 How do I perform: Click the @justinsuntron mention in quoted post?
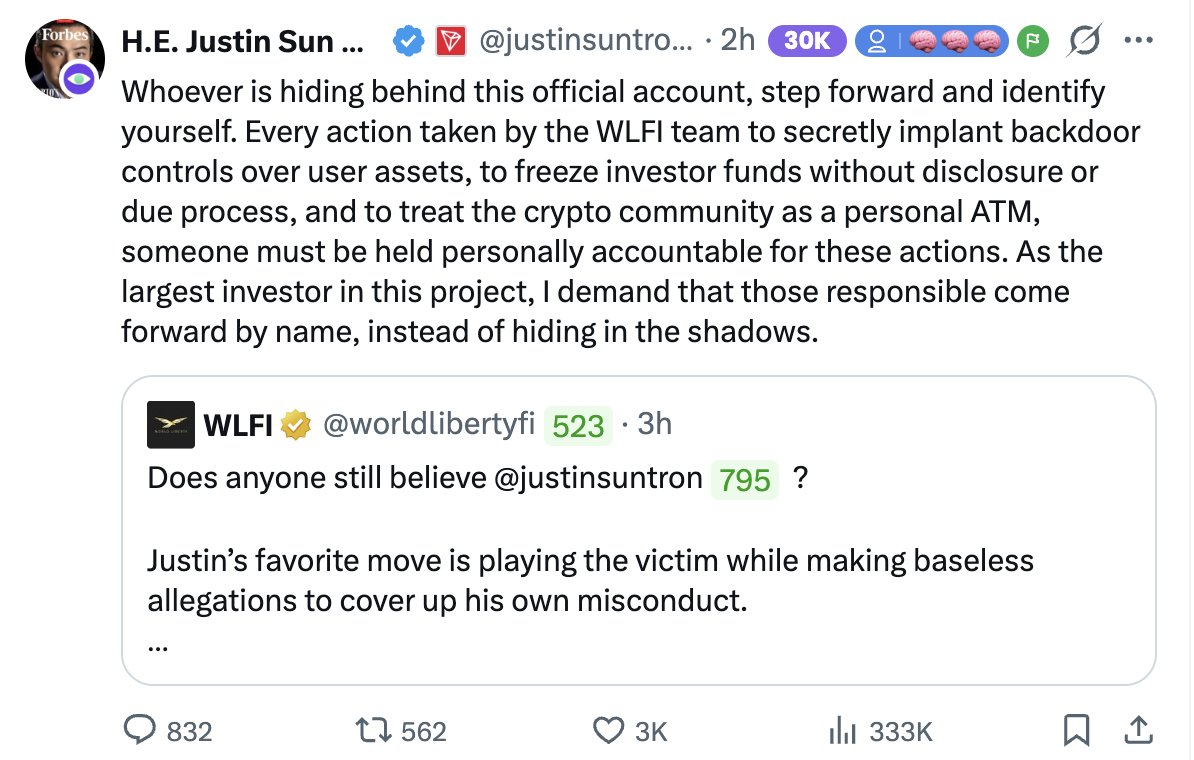coord(599,477)
